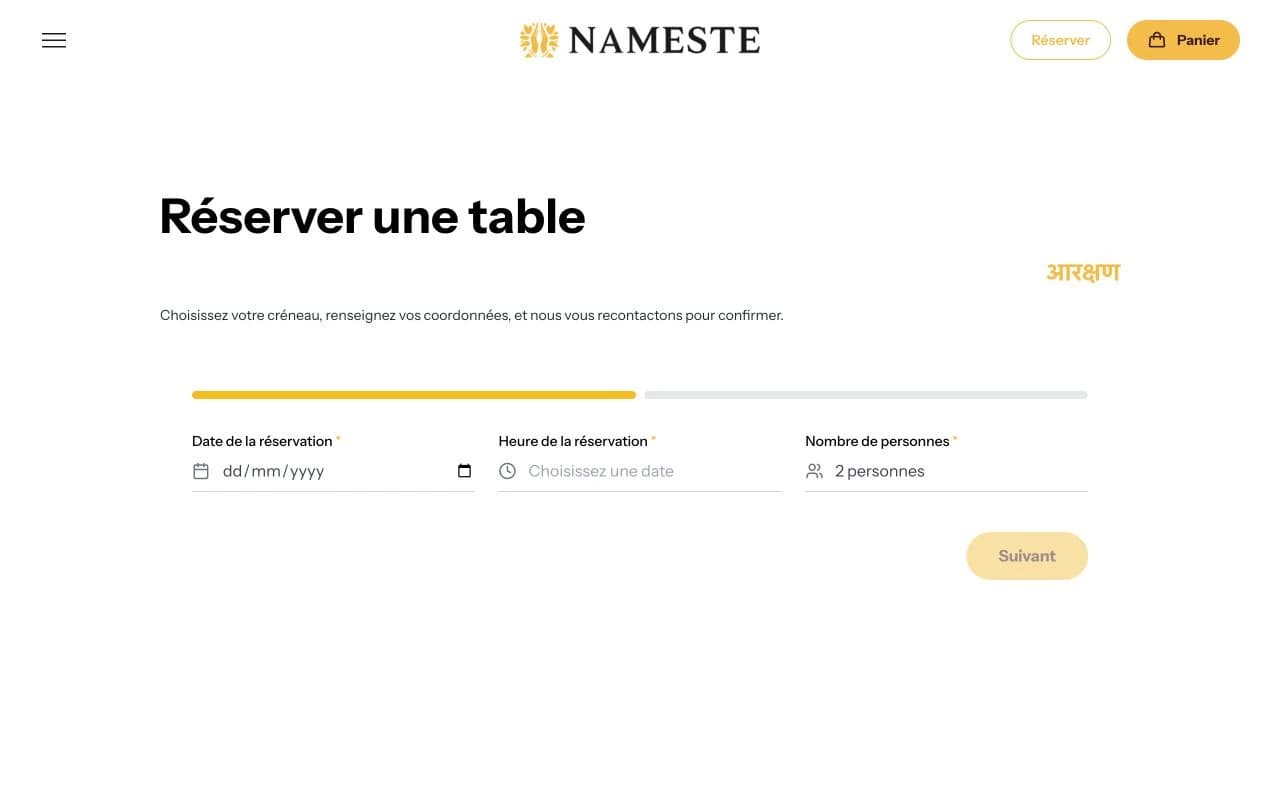This screenshot has width=1280, height=800.
Task: Click the people icon beside guest count
Action: [x=814, y=471]
